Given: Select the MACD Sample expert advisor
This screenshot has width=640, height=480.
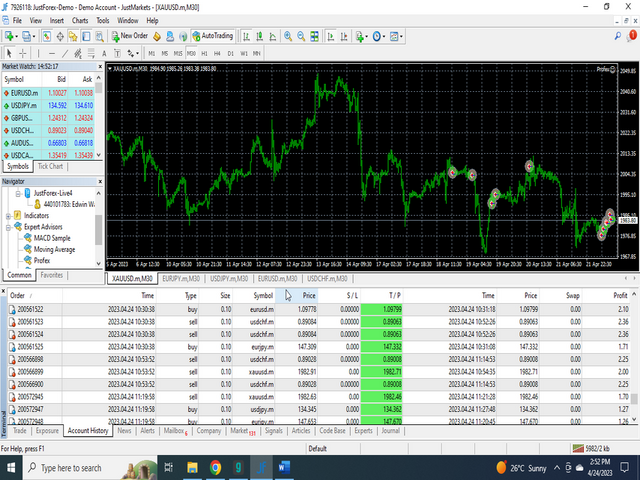Looking at the screenshot, I should (x=52, y=238).
